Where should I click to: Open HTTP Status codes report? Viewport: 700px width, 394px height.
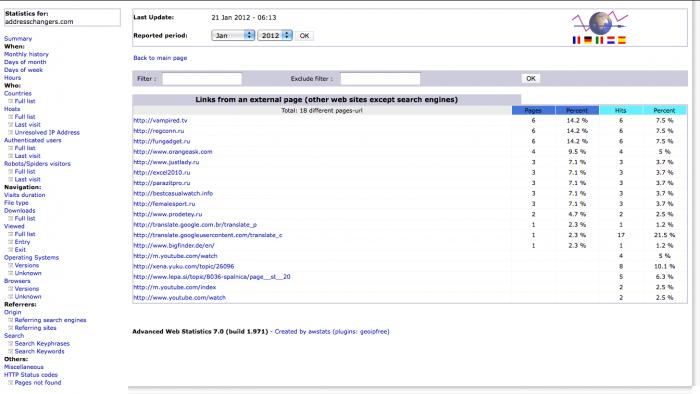pos(31,375)
